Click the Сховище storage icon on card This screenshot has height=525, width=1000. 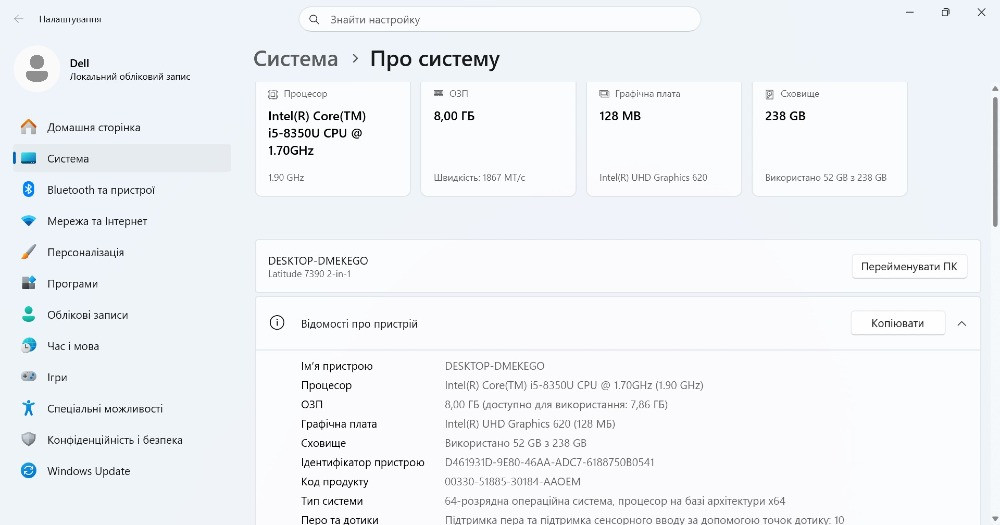[x=770, y=94]
